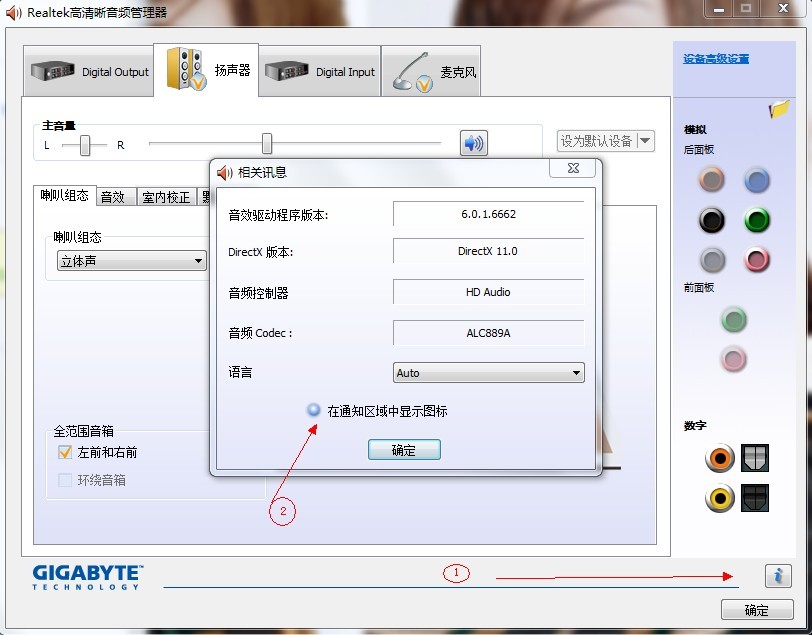Check the 环绕音箱 checkbox
This screenshot has height=635, width=812.
pyautogui.click(x=65, y=480)
